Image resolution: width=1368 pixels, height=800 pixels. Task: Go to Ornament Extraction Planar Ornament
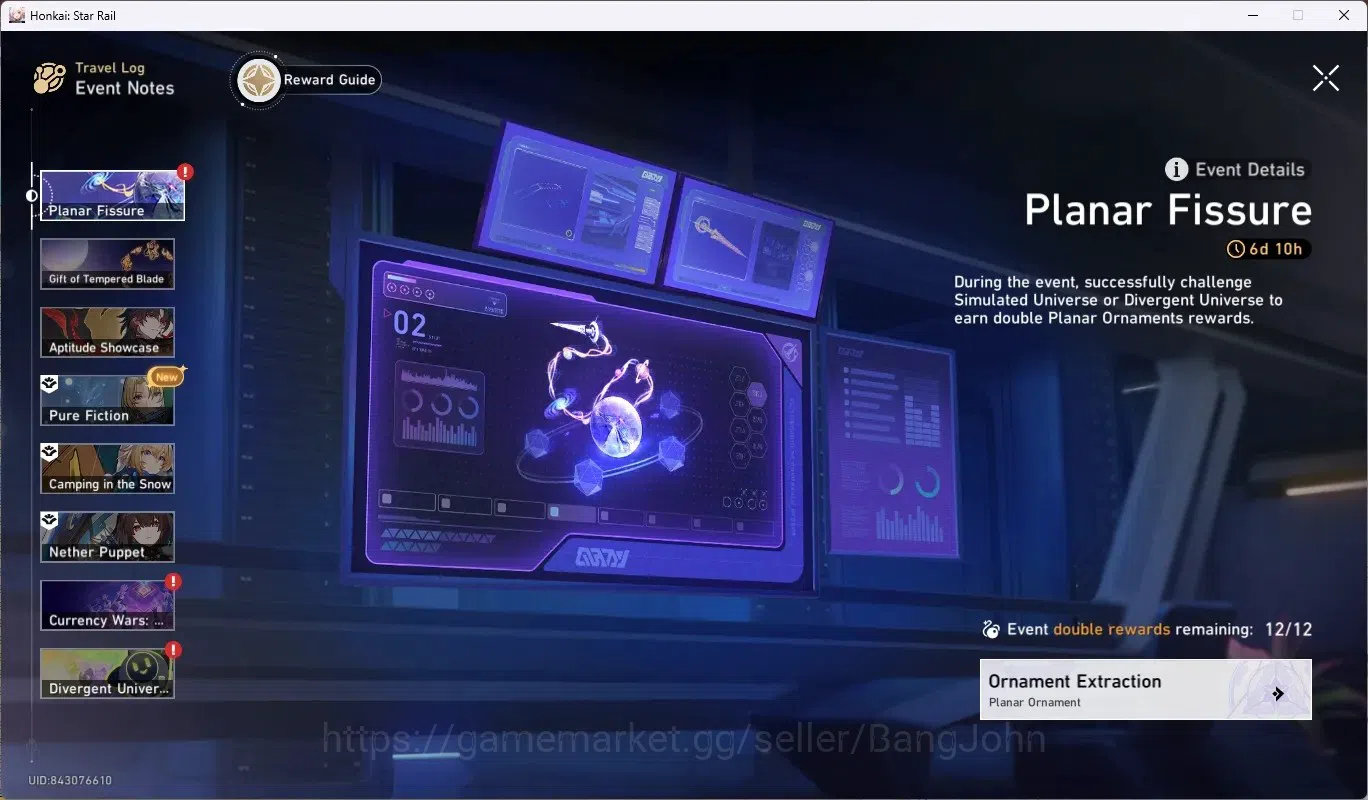(x=1145, y=689)
